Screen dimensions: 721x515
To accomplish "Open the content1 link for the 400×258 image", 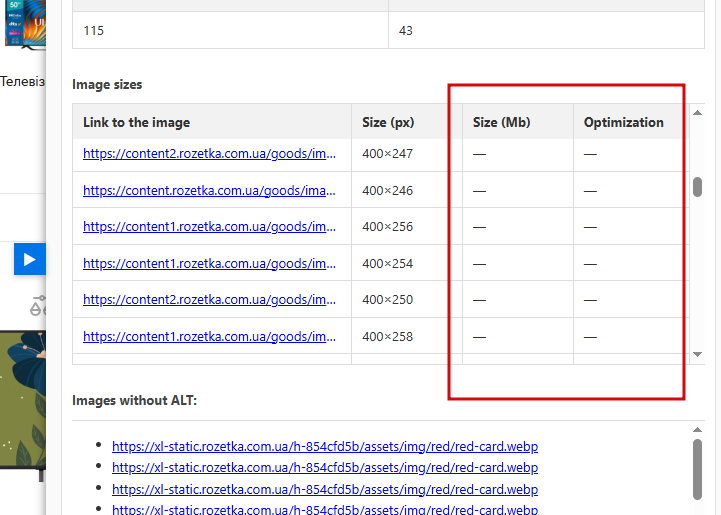I will (x=209, y=337).
